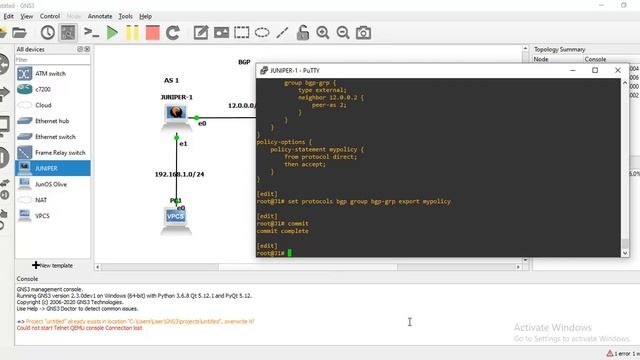Click the AS 1 label on canvas
This screenshot has height=360, width=640.
point(171,80)
